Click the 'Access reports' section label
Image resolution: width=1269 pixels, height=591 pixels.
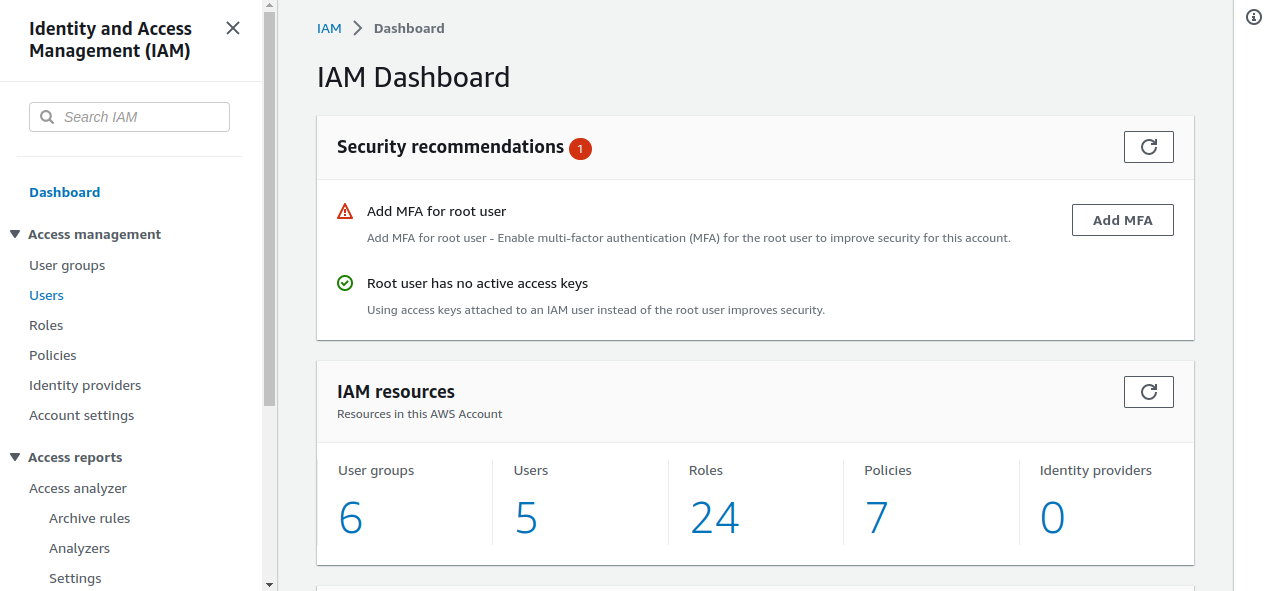(75, 457)
